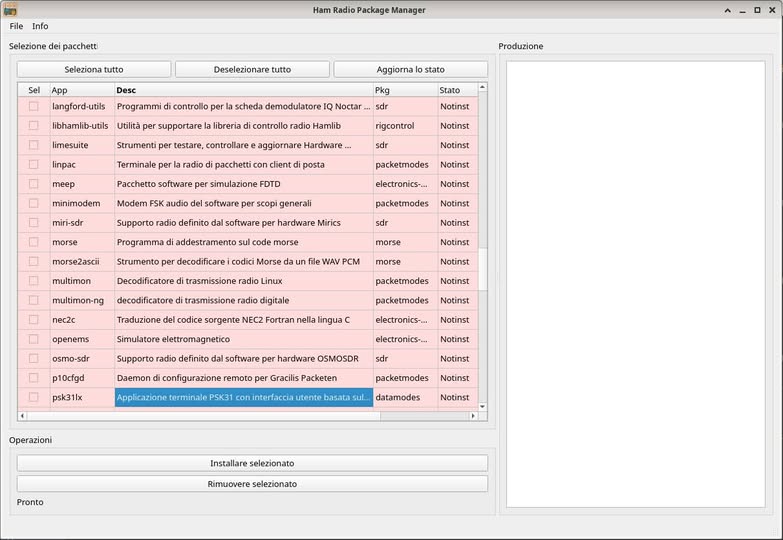Click inside the Produzione output area
This screenshot has width=783, height=540.
[x=636, y=284]
